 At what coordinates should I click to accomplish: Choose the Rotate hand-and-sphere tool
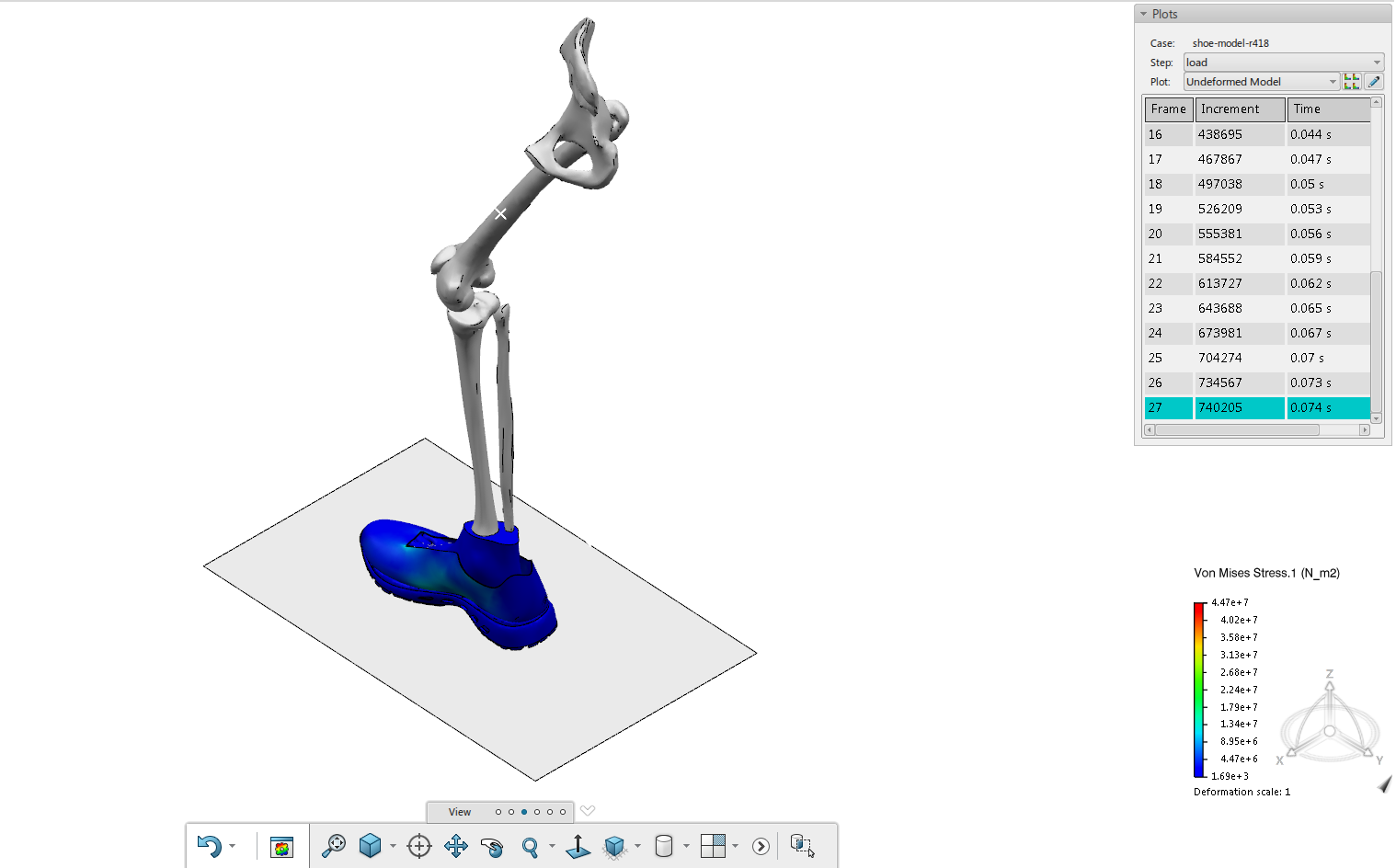pyautogui.click(x=492, y=846)
